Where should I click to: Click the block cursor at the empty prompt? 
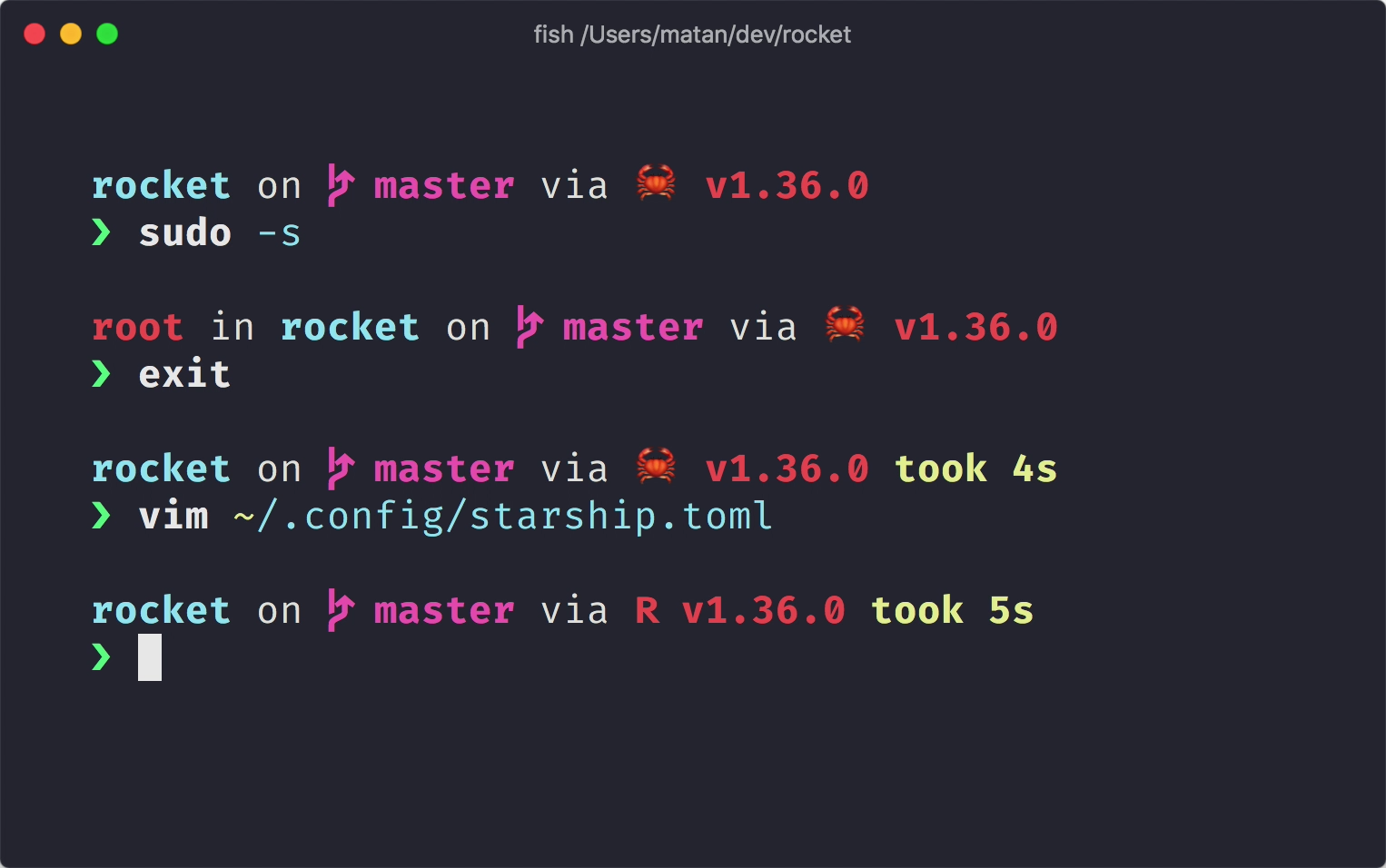[150, 657]
